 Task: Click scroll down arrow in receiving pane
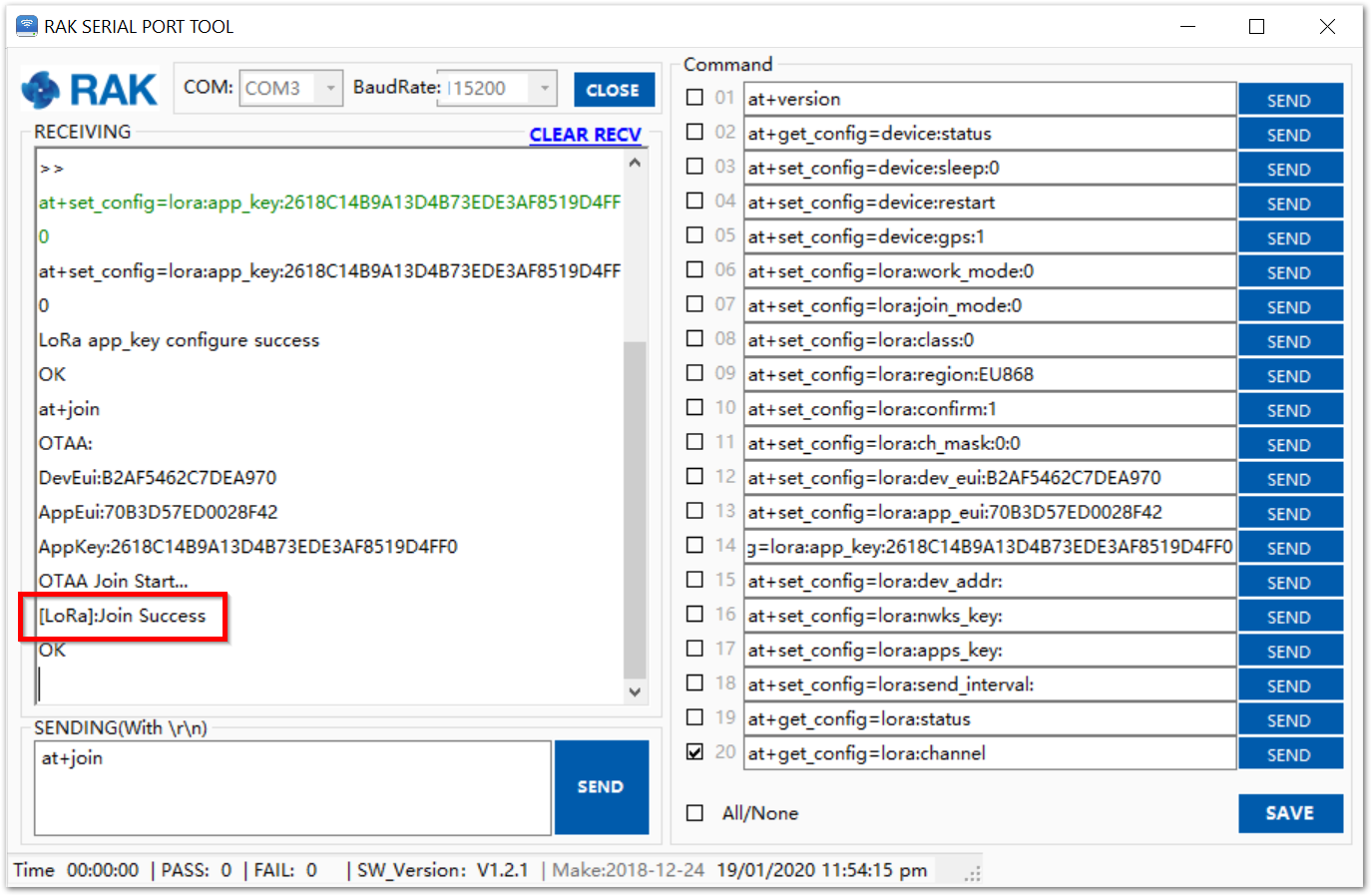pos(635,691)
